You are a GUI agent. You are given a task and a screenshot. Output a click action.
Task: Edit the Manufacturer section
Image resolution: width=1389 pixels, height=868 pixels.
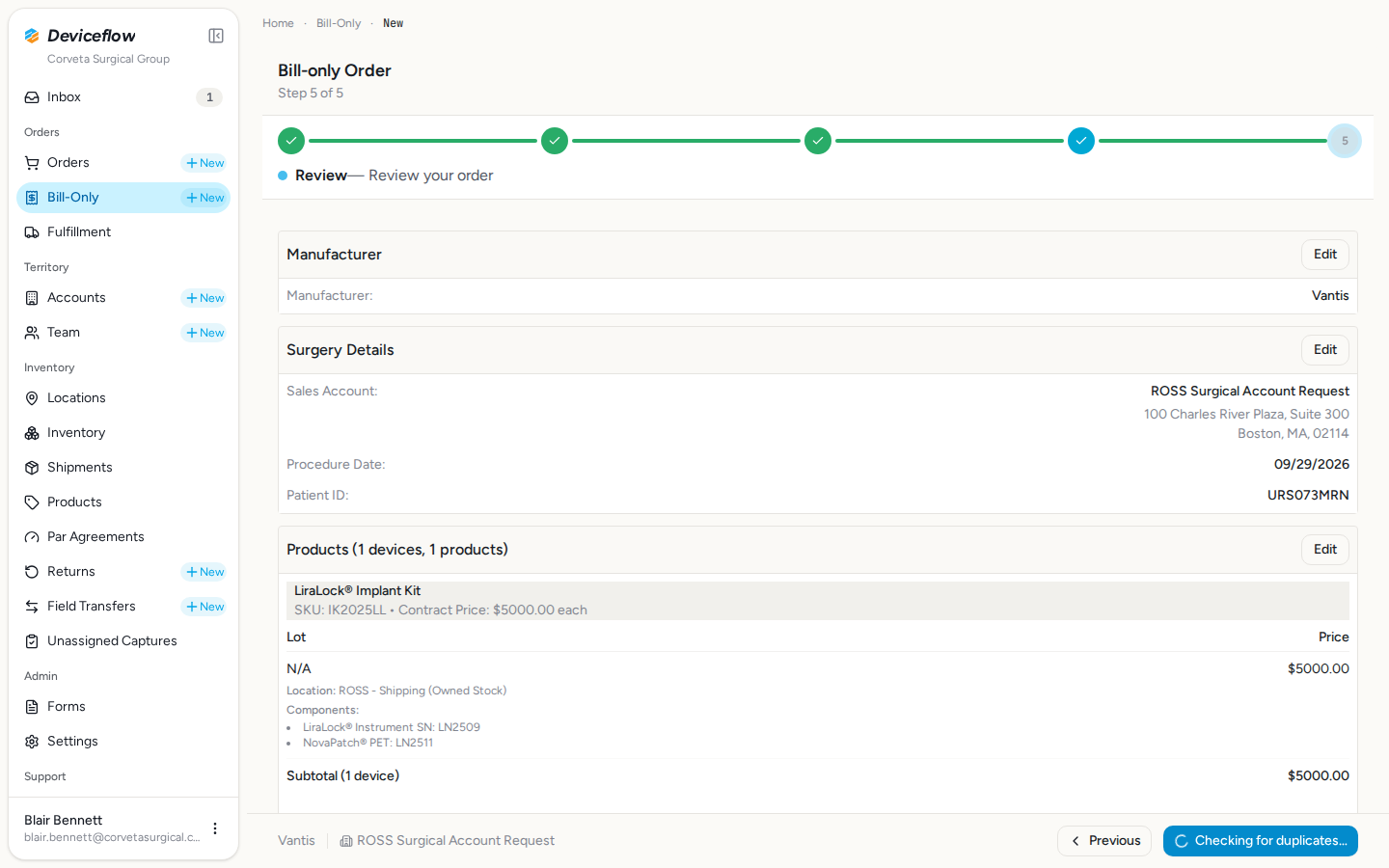click(x=1325, y=255)
